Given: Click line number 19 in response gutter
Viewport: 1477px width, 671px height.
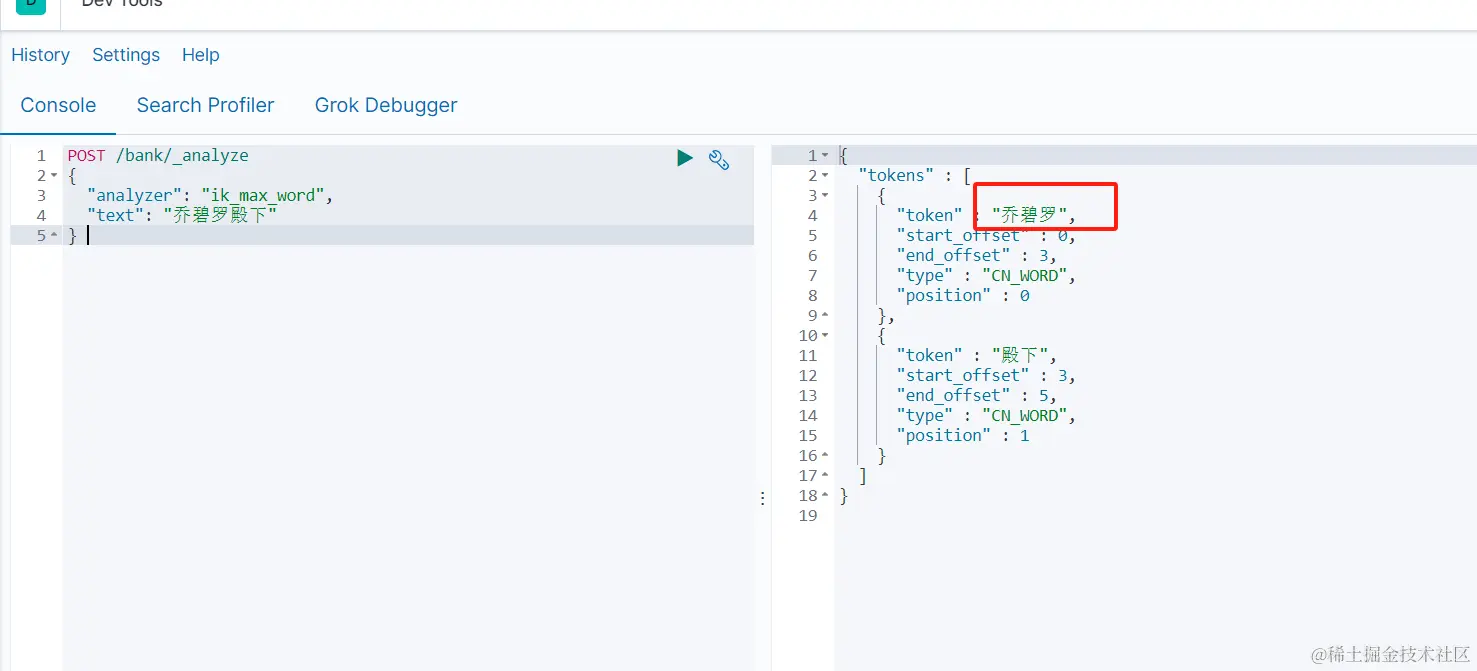Looking at the screenshot, I should (808, 516).
